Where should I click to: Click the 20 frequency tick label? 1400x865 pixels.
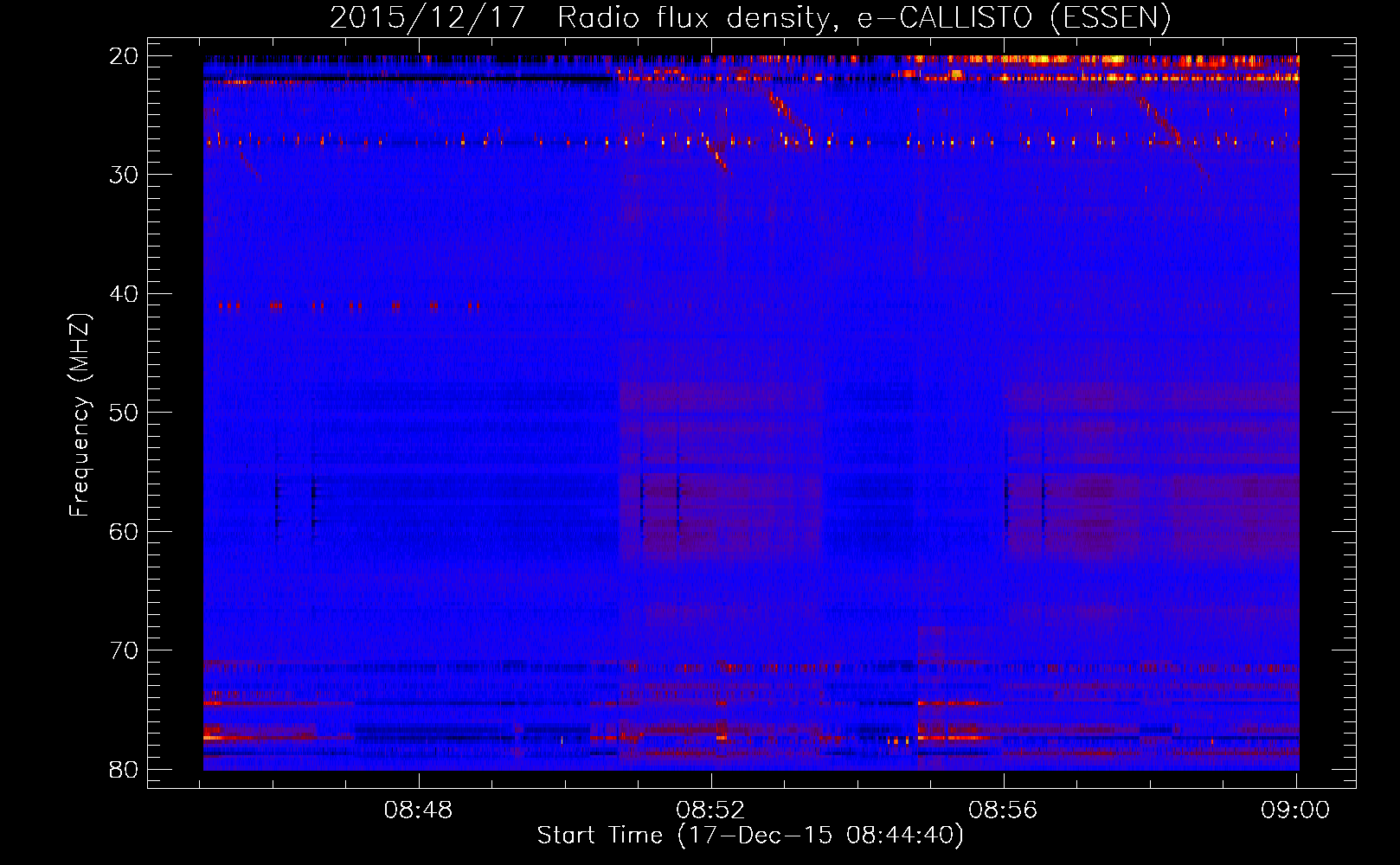click(125, 56)
